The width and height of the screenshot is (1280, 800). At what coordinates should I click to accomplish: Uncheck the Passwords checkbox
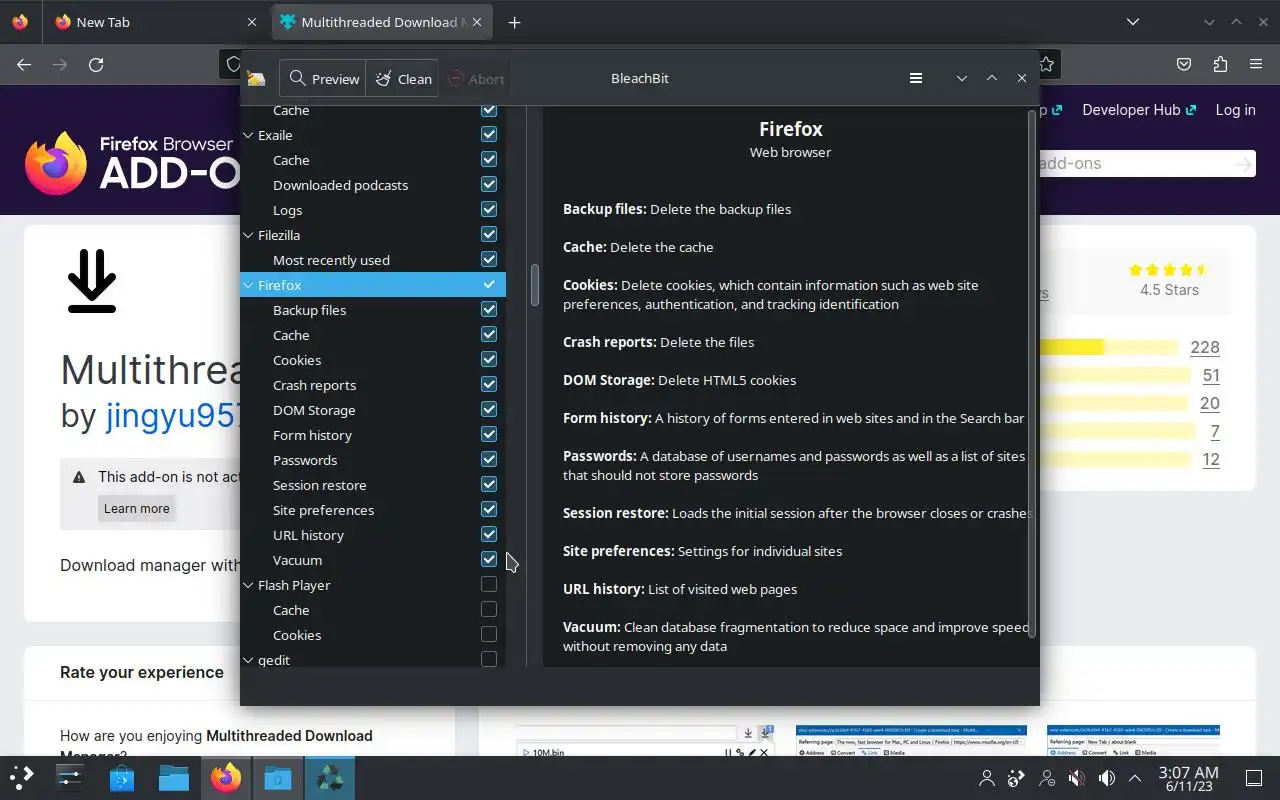489,459
